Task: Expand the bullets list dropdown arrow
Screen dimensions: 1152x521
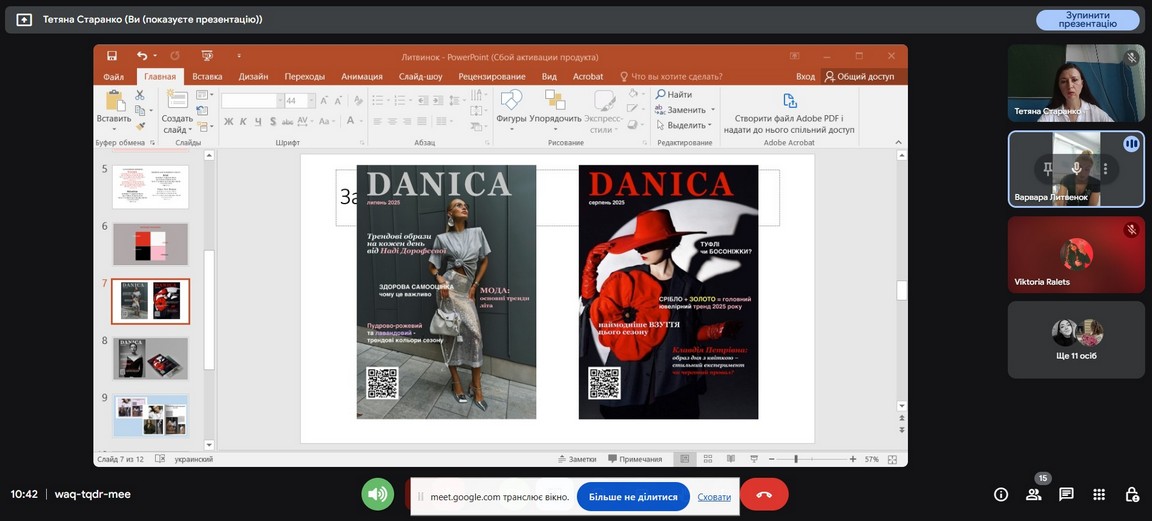Action: [389, 101]
